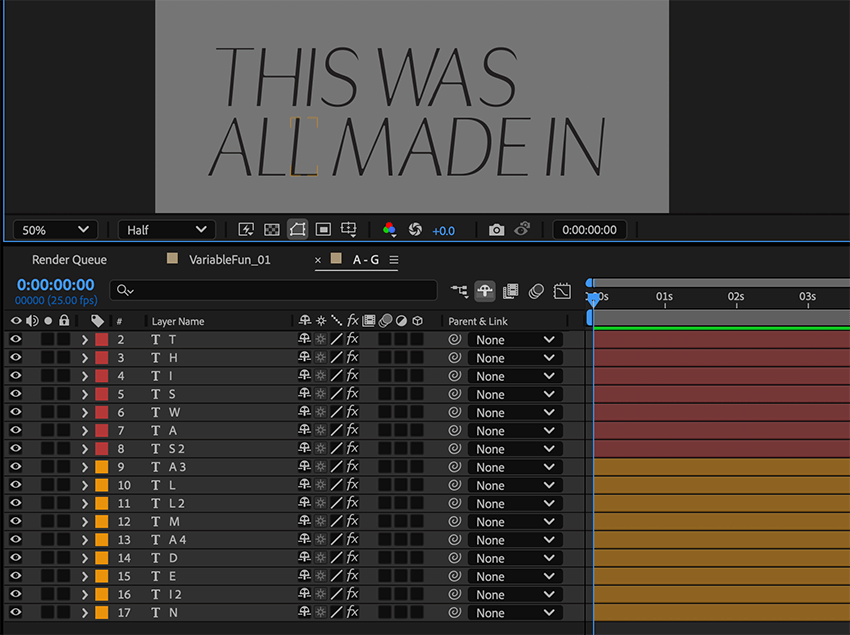
Task: Toggle the fx switch on layer T
Action: click(x=352, y=339)
